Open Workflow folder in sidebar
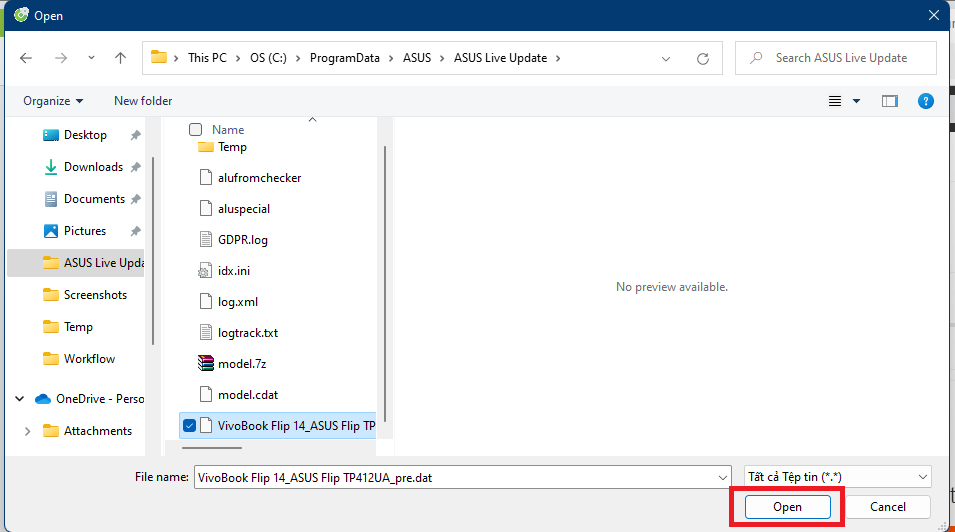This screenshot has width=955, height=532. [89, 359]
